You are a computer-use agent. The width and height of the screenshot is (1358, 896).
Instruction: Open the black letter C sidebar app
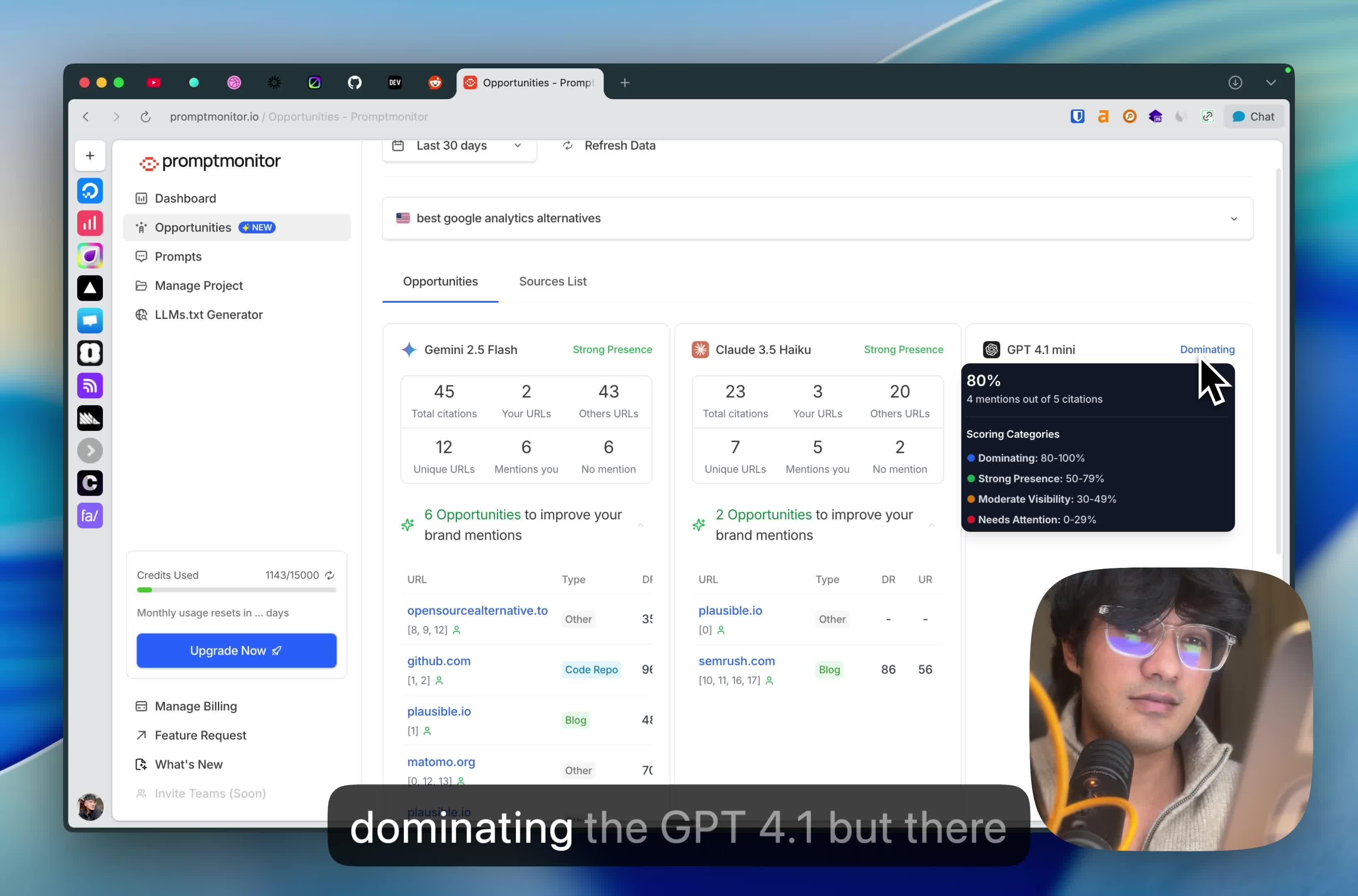pyautogui.click(x=90, y=483)
